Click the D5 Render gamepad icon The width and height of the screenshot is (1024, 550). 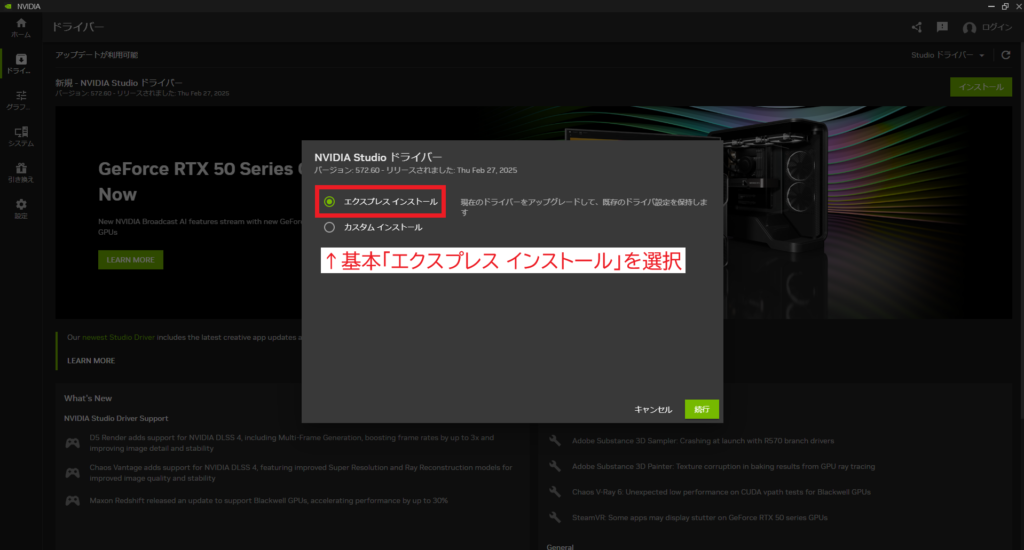click(72, 444)
